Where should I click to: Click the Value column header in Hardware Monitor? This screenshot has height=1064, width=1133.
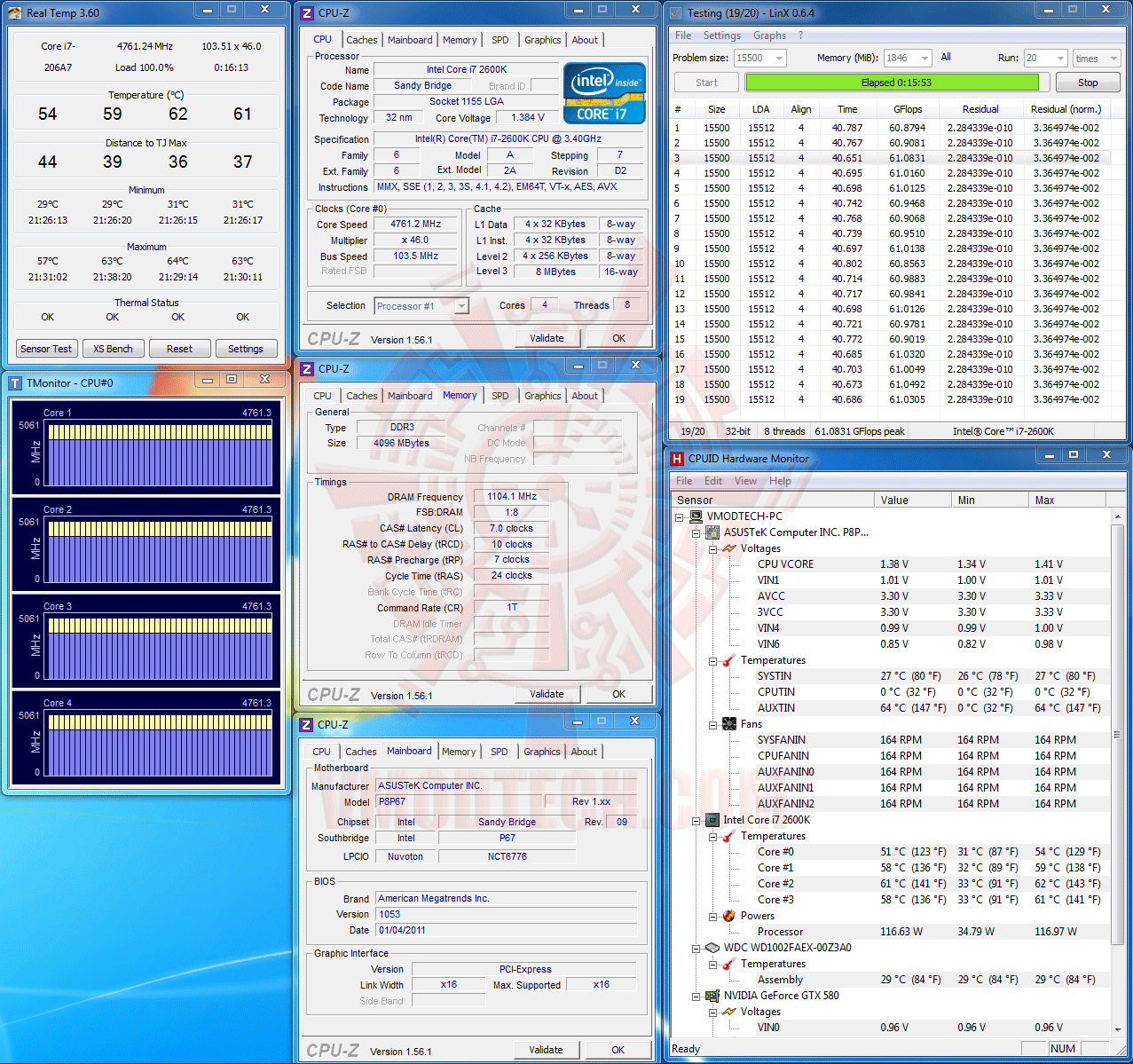coord(912,500)
